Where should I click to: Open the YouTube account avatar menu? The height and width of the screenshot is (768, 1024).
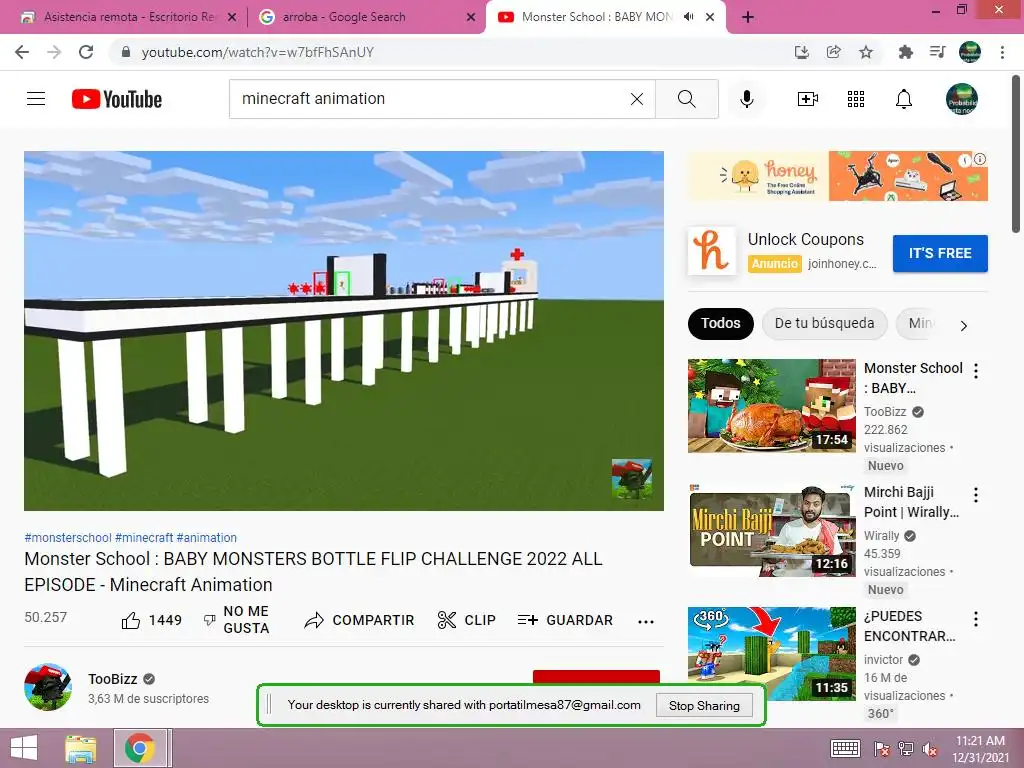(962, 99)
